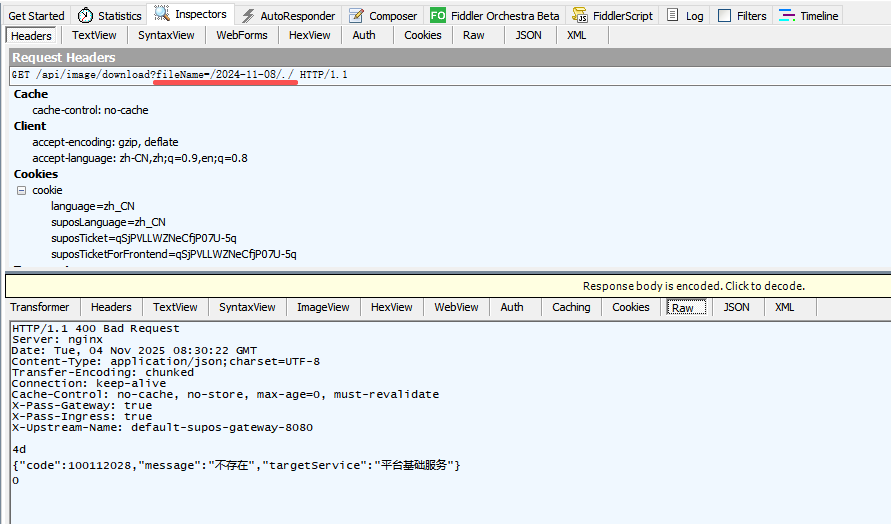This screenshot has width=891, height=524.
Task: Click the Composer pencil icon
Action: pyautogui.click(x=357, y=16)
